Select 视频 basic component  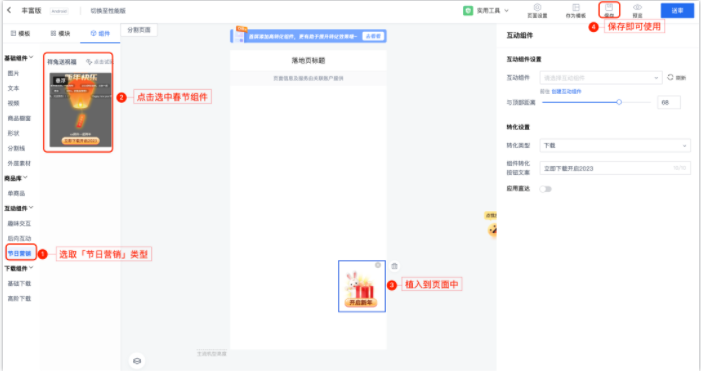pyautogui.click(x=13, y=103)
